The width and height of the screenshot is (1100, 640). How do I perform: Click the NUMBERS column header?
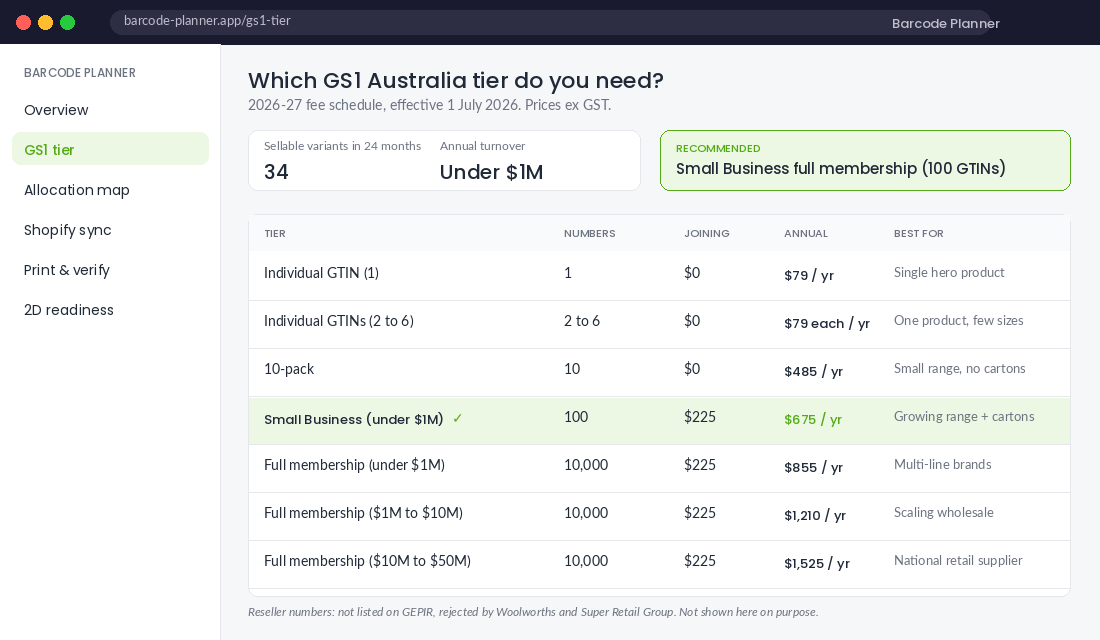click(589, 234)
